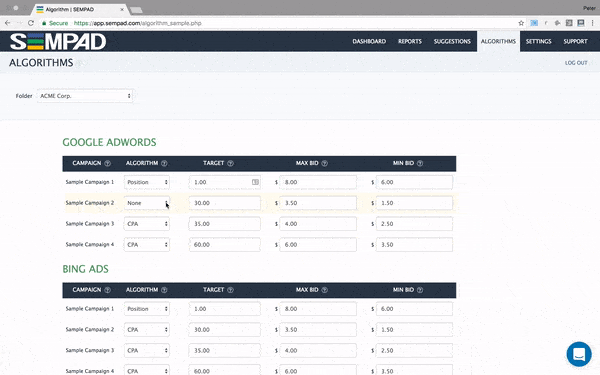Click AdWords Campaign 4 max bid field 6.00
This screenshot has height=375, width=600.
tap(318, 245)
